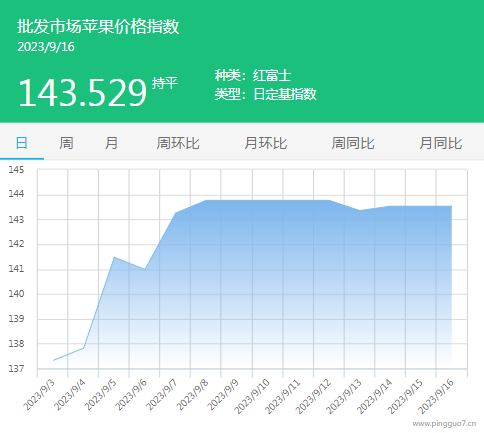Select the 日 daily tab
The height and width of the screenshot is (433, 484).
(22, 143)
